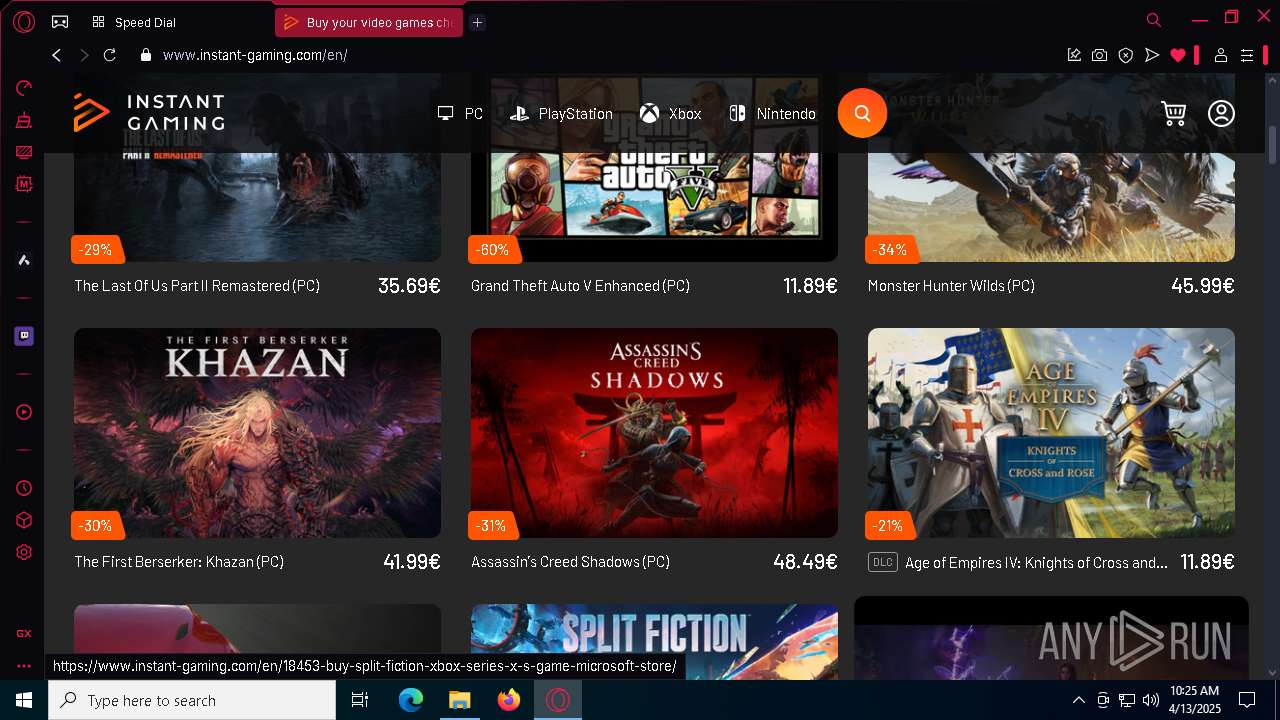Open Grand Theft Auto V Enhanced link
Image resolution: width=1280 pixels, height=720 pixels.
(580, 286)
